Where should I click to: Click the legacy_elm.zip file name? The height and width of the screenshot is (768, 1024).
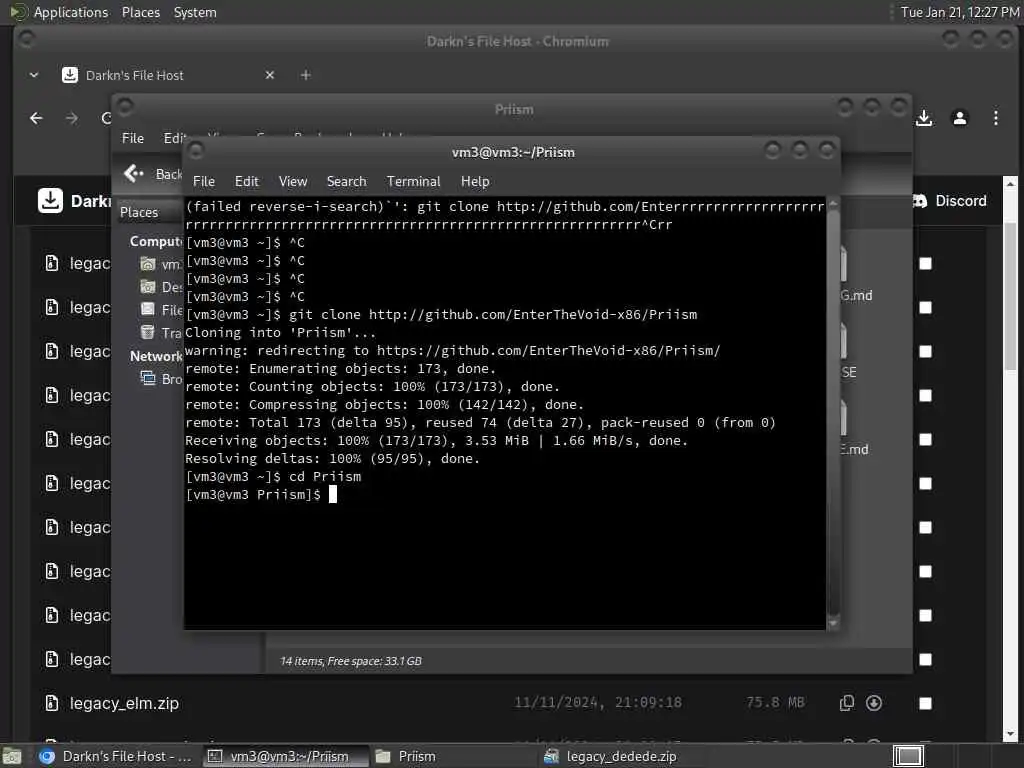pos(124,703)
